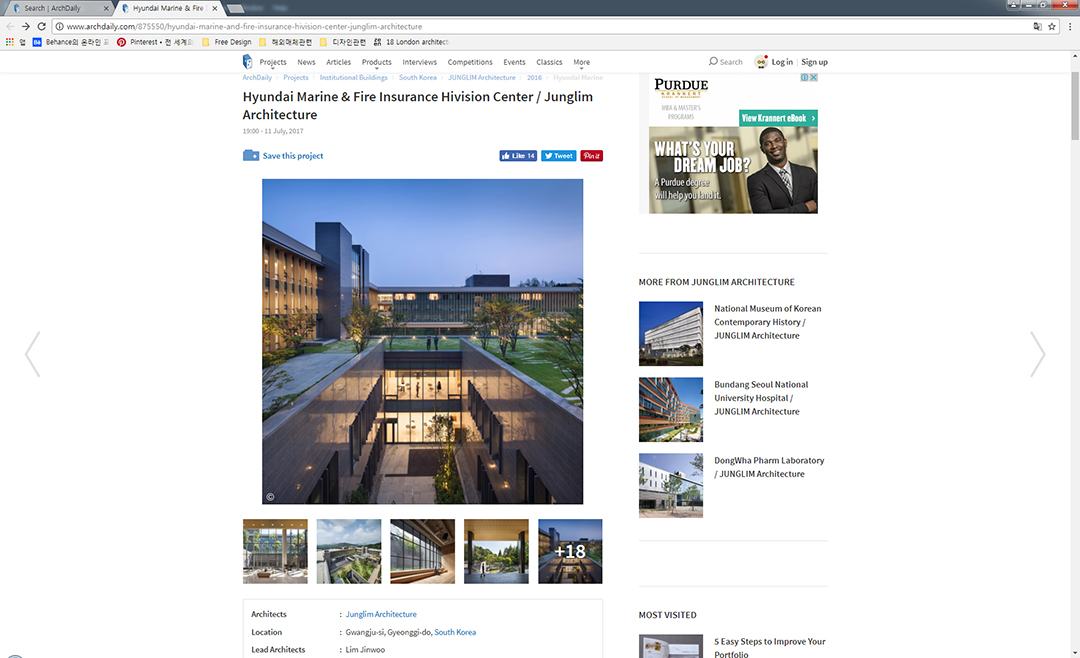Open the Classics menu item

pyautogui.click(x=549, y=62)
